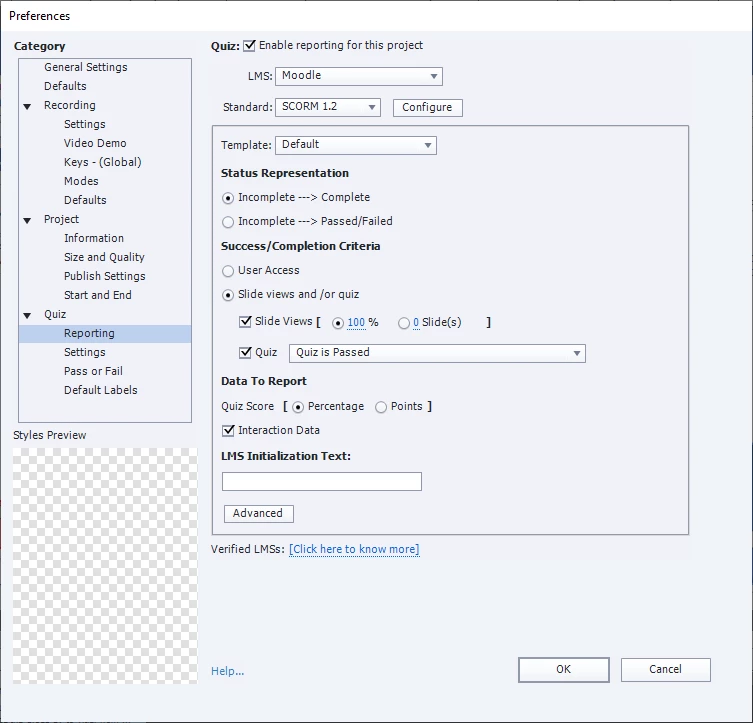The image size is (753, 723).
Task: Select Incomplete to Passed/Failed radio option
Action: pos(228,222)
